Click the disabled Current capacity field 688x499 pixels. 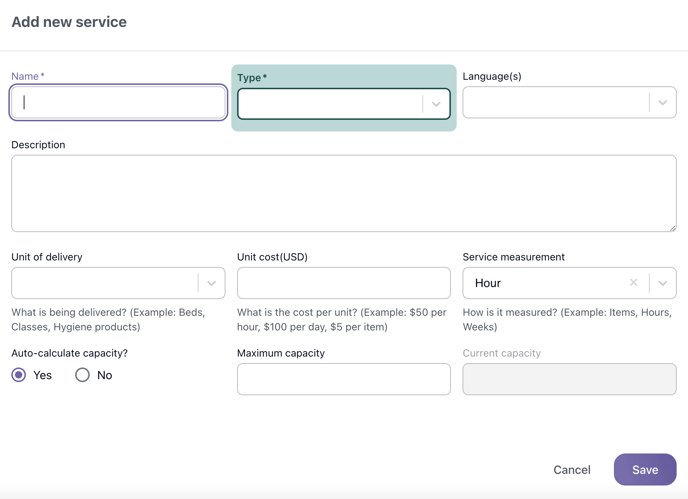pos(569,379)
